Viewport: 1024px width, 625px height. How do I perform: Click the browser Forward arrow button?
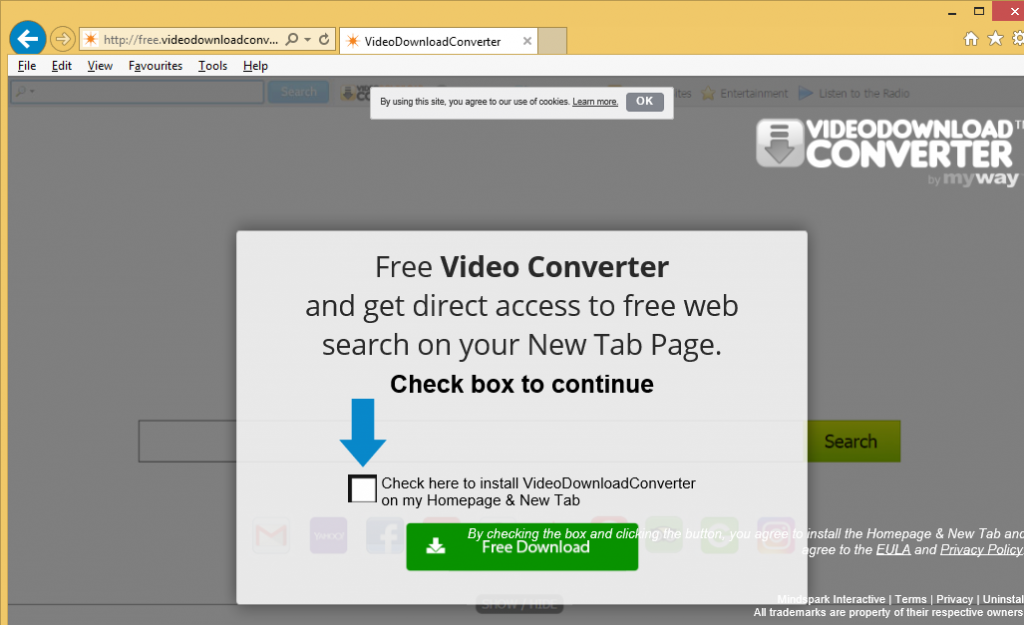[62, 40]
